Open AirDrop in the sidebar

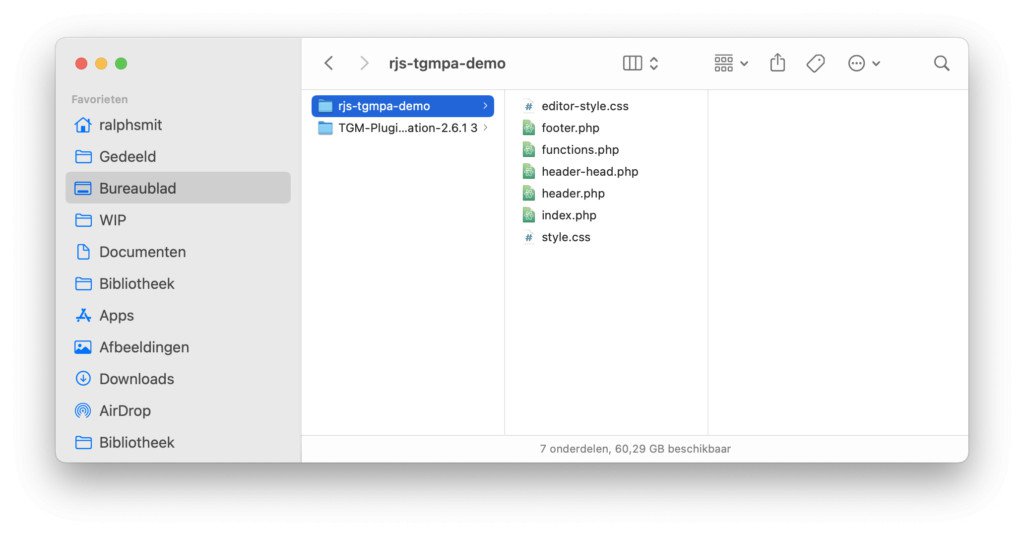(x=178, y=411)
